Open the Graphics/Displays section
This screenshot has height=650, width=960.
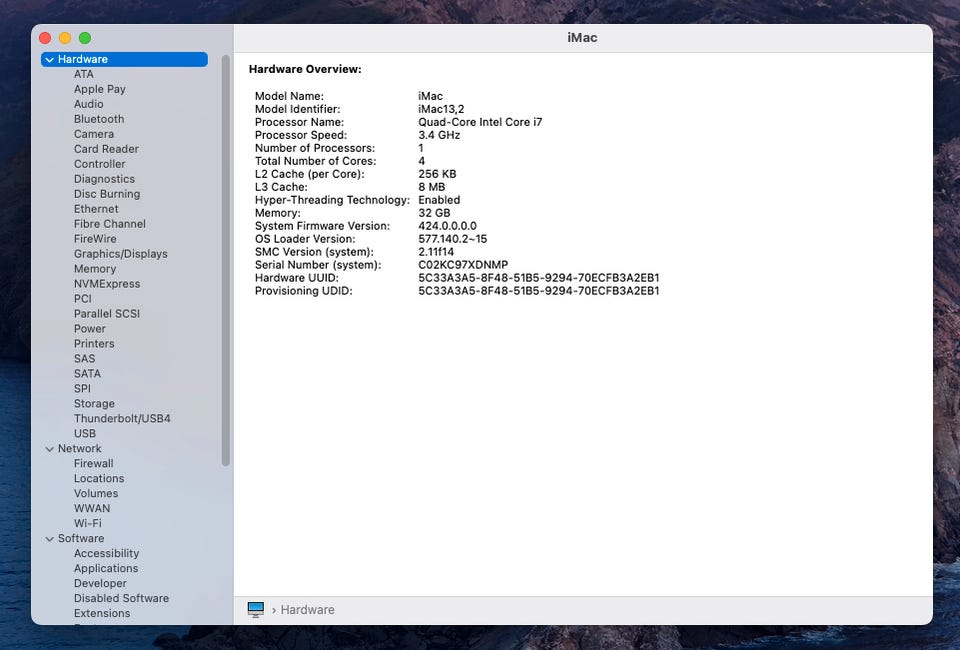(x=120, y=254)
